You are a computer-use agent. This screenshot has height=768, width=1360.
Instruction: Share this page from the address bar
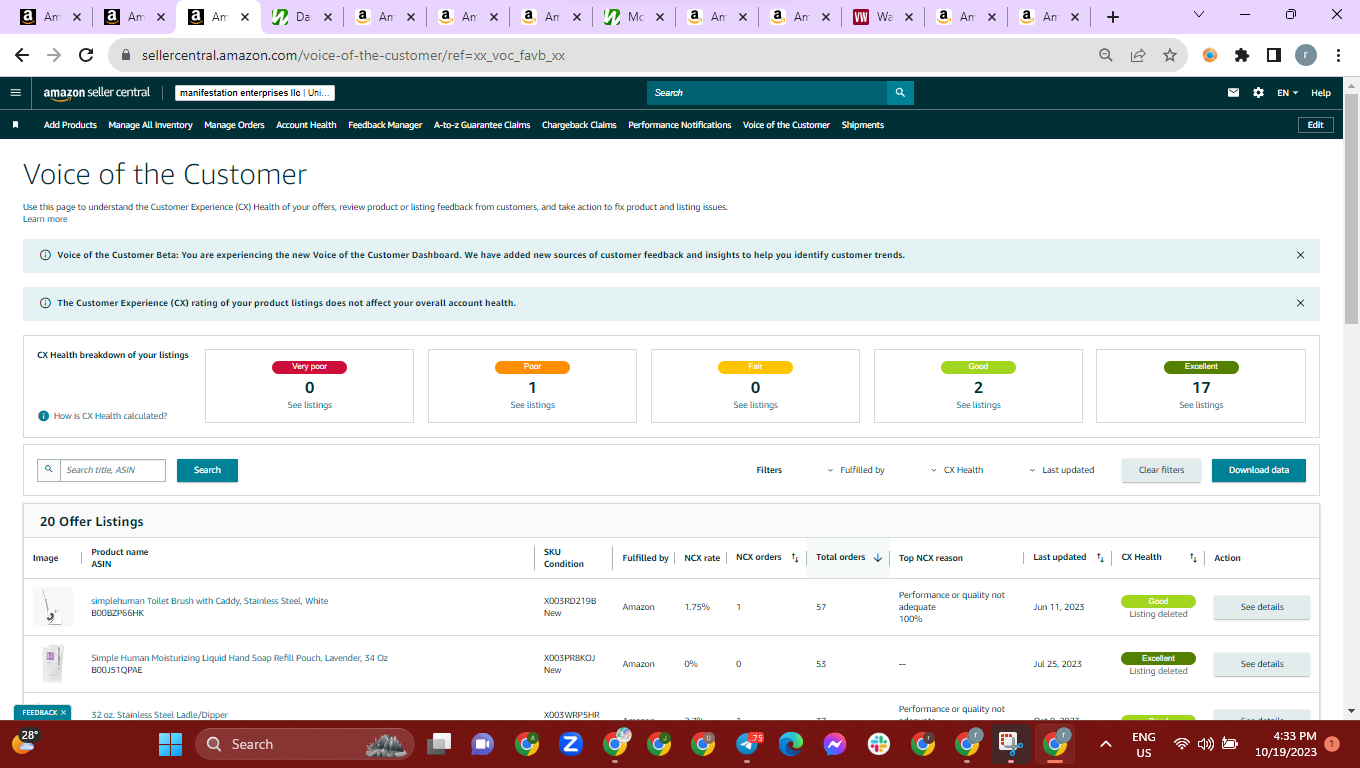(1138, 55)
